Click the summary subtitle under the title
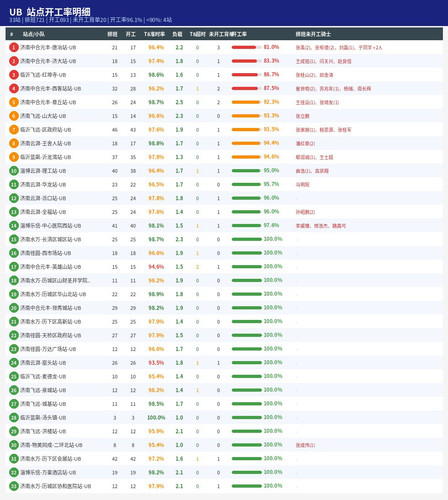This screenshot has height=500, width=448. (x=90, y=20)
